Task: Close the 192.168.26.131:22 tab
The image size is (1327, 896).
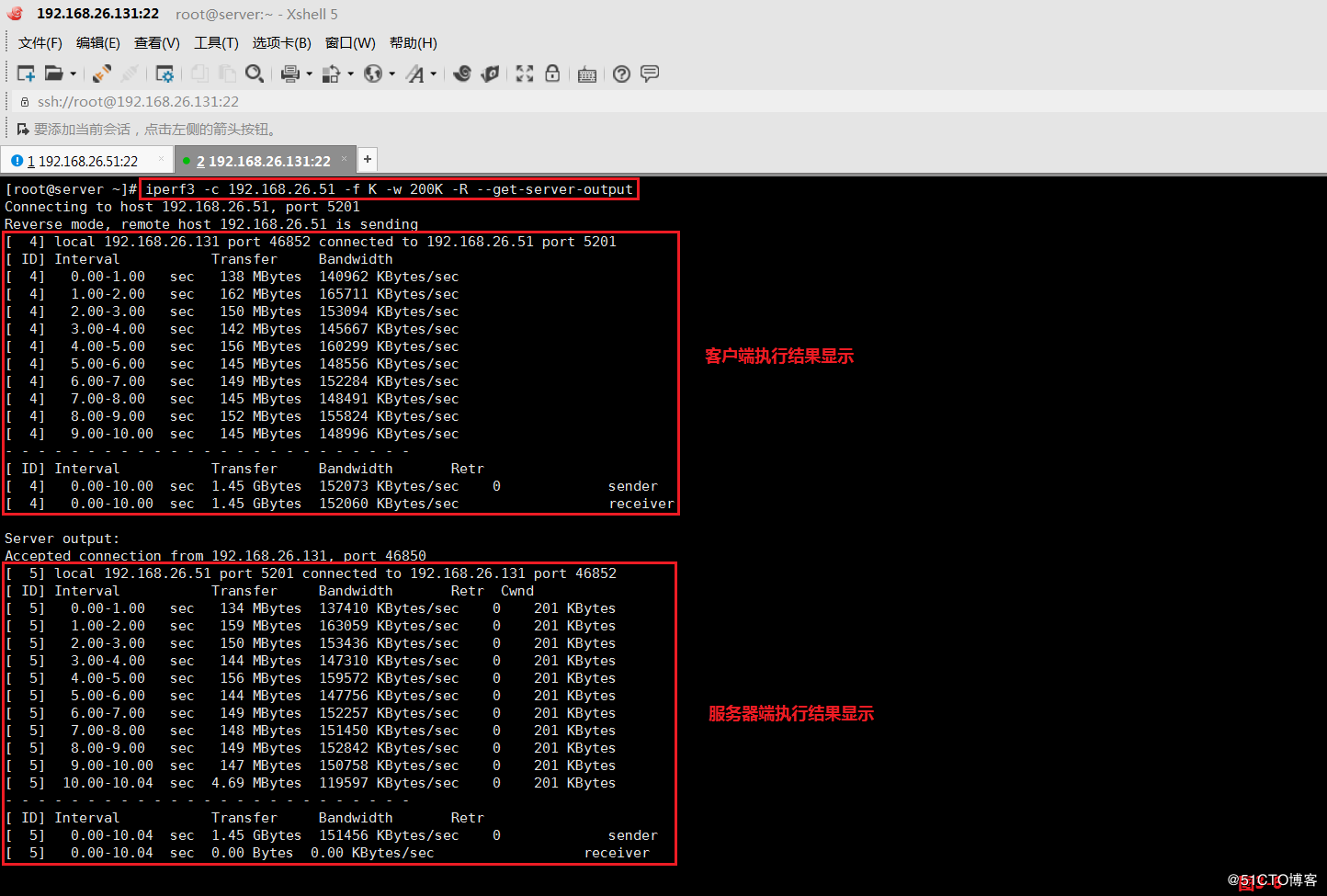Action: 345,159
